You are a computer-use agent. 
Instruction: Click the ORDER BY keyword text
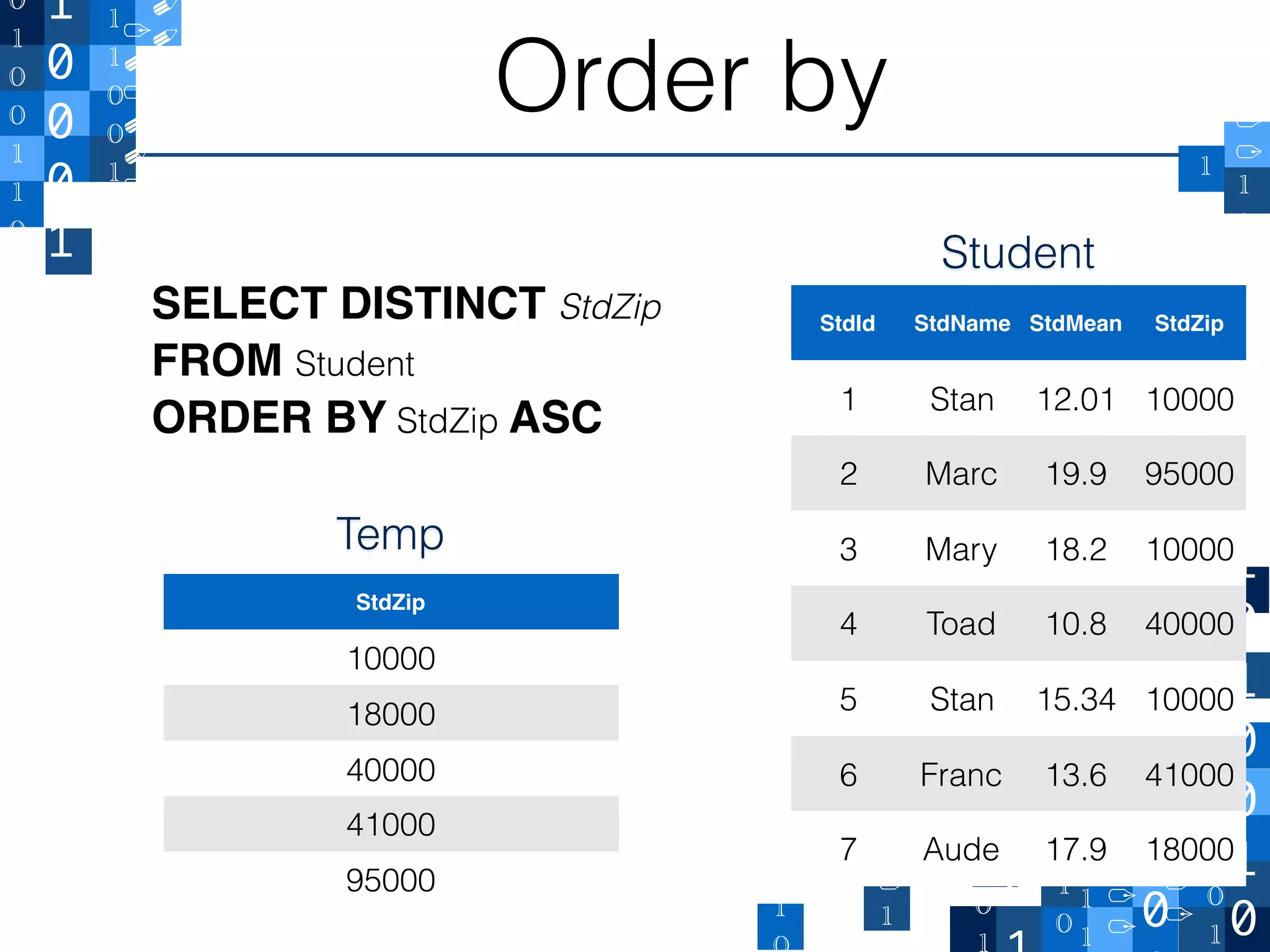coord(269,417)
